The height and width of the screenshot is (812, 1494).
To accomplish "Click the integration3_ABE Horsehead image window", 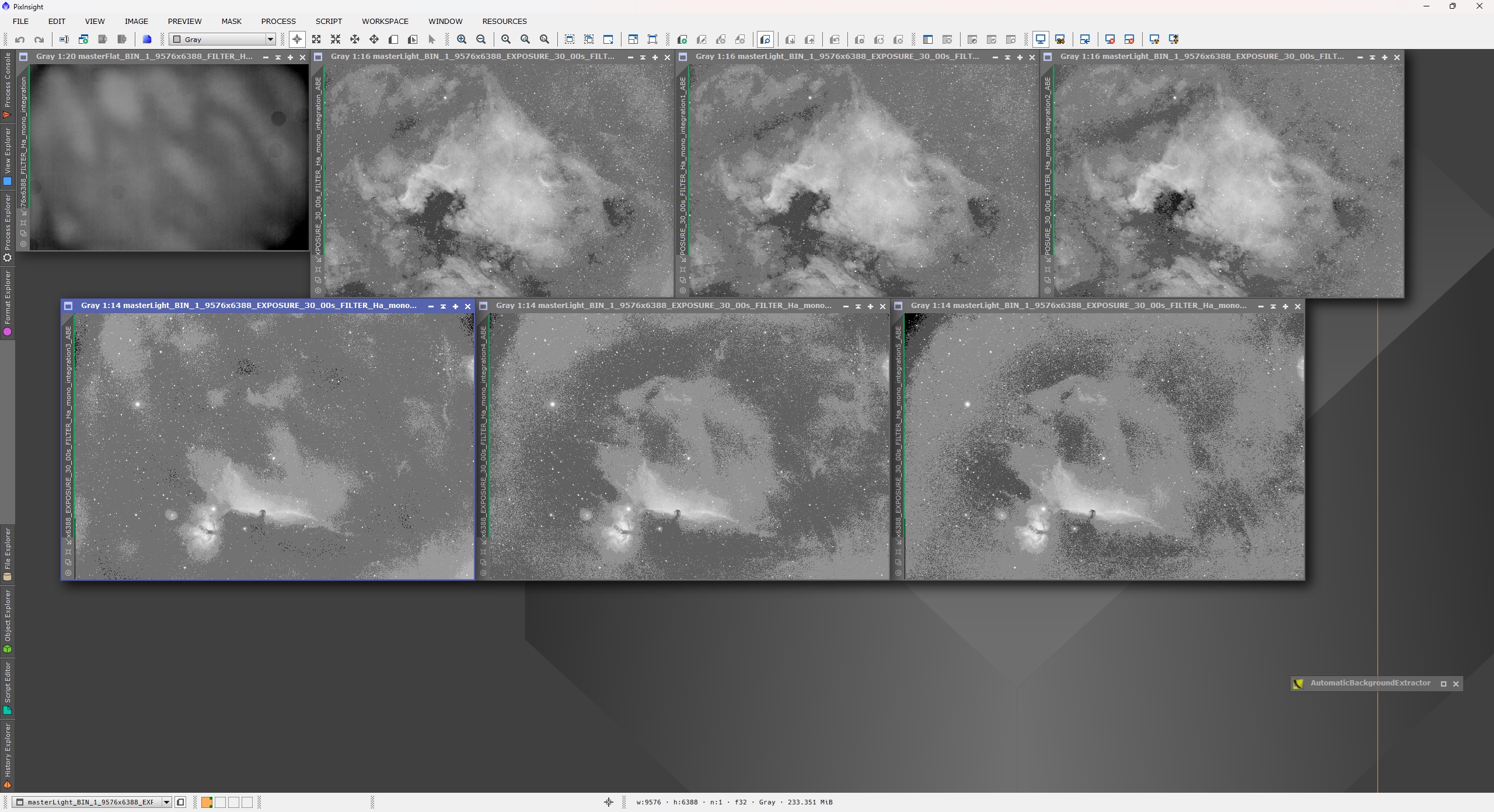I will [x=274, y=446].
